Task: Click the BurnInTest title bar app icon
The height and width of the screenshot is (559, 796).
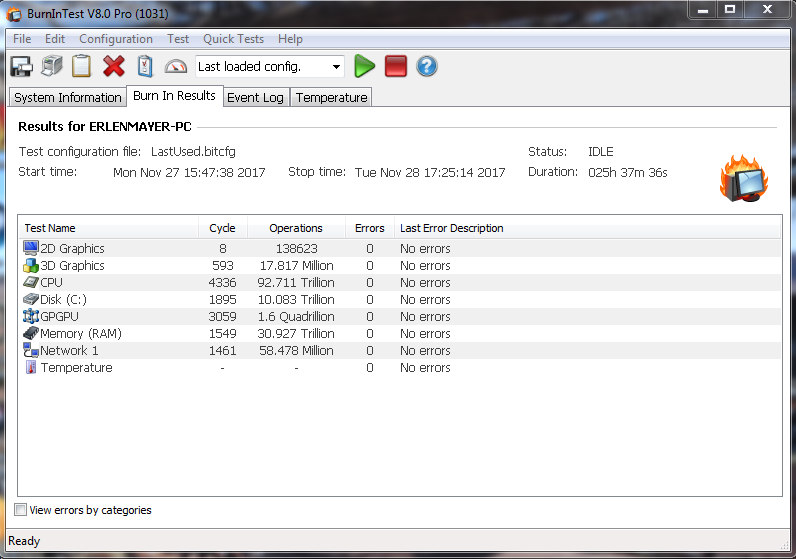Action: click(14, 14)
